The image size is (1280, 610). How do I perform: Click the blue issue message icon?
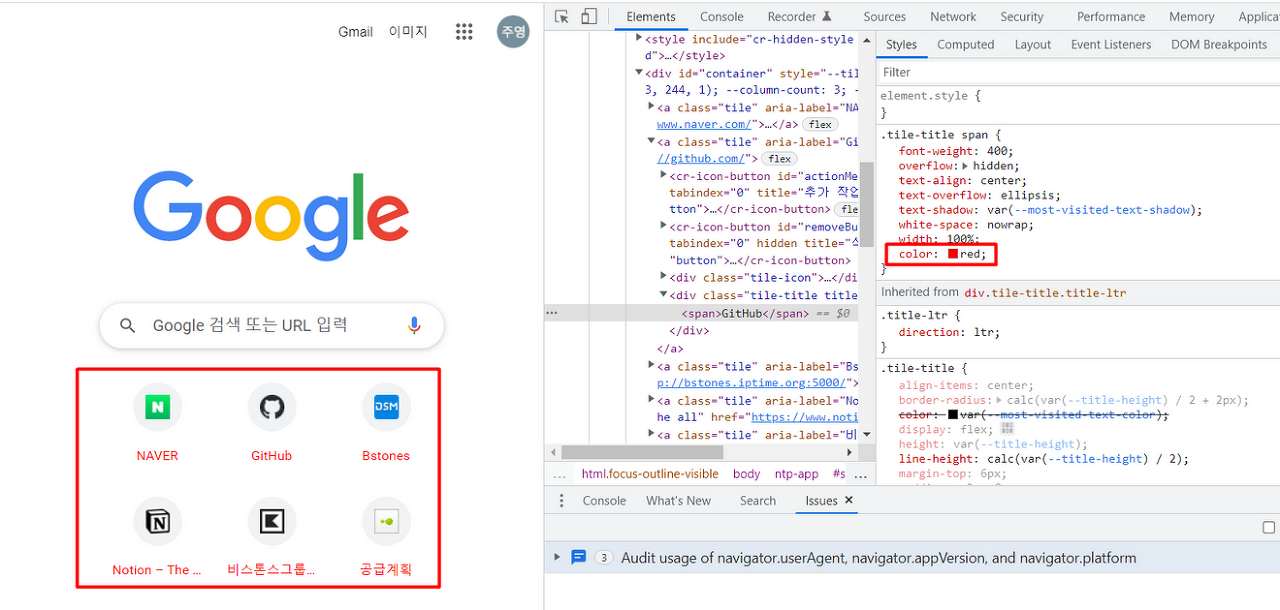coord(578,557)
